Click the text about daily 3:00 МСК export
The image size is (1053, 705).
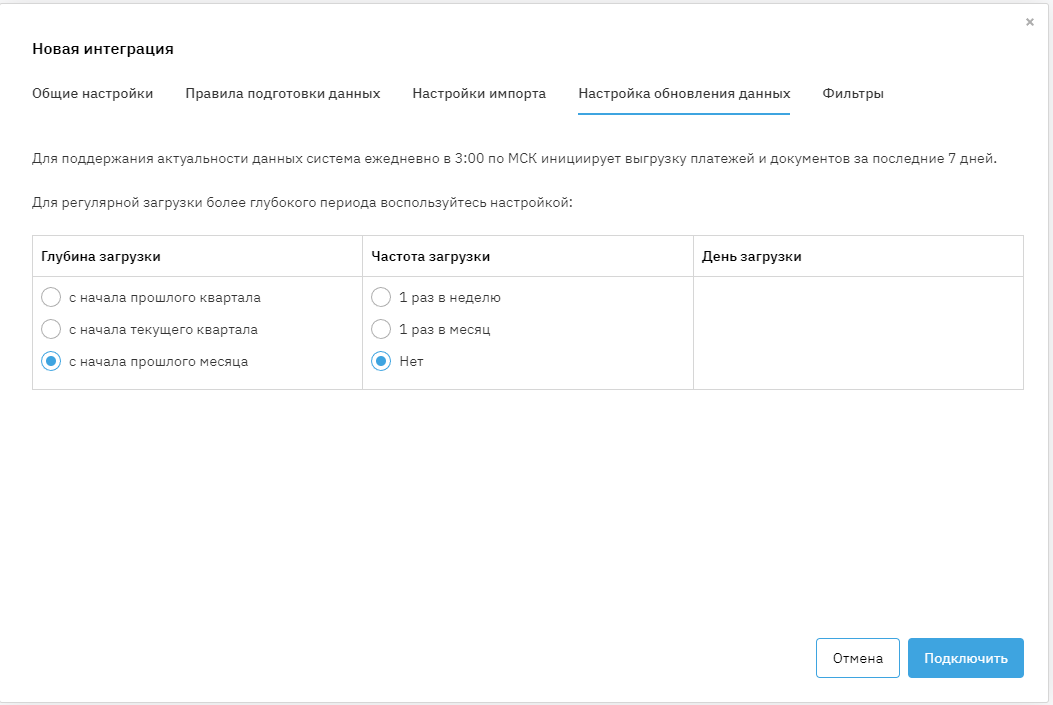click(514, 158)
